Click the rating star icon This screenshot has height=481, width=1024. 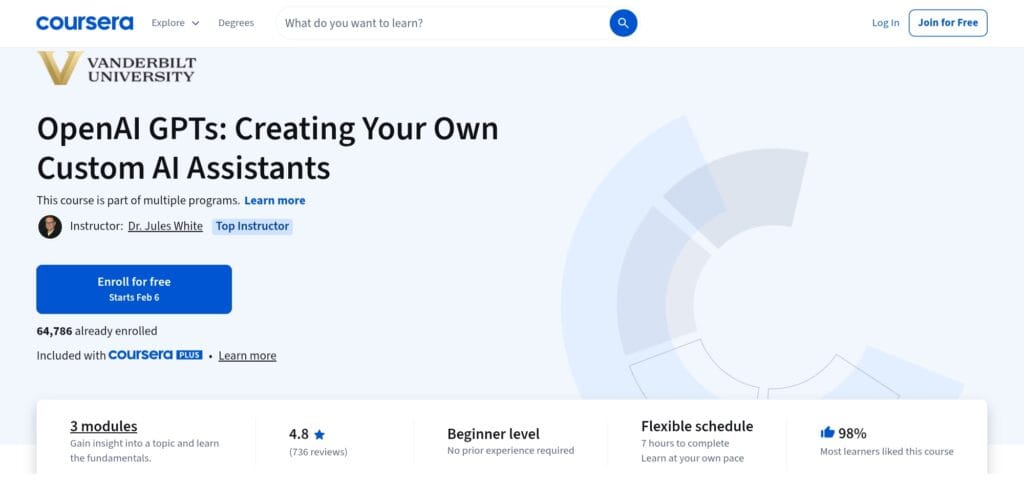coord(319,434)
